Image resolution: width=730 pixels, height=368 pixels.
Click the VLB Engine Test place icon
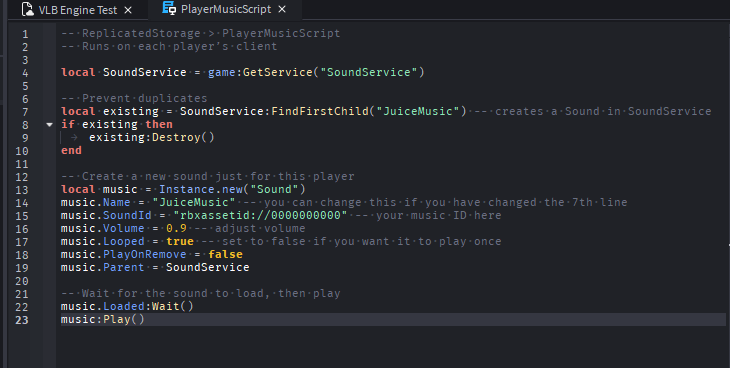(28, 9)
